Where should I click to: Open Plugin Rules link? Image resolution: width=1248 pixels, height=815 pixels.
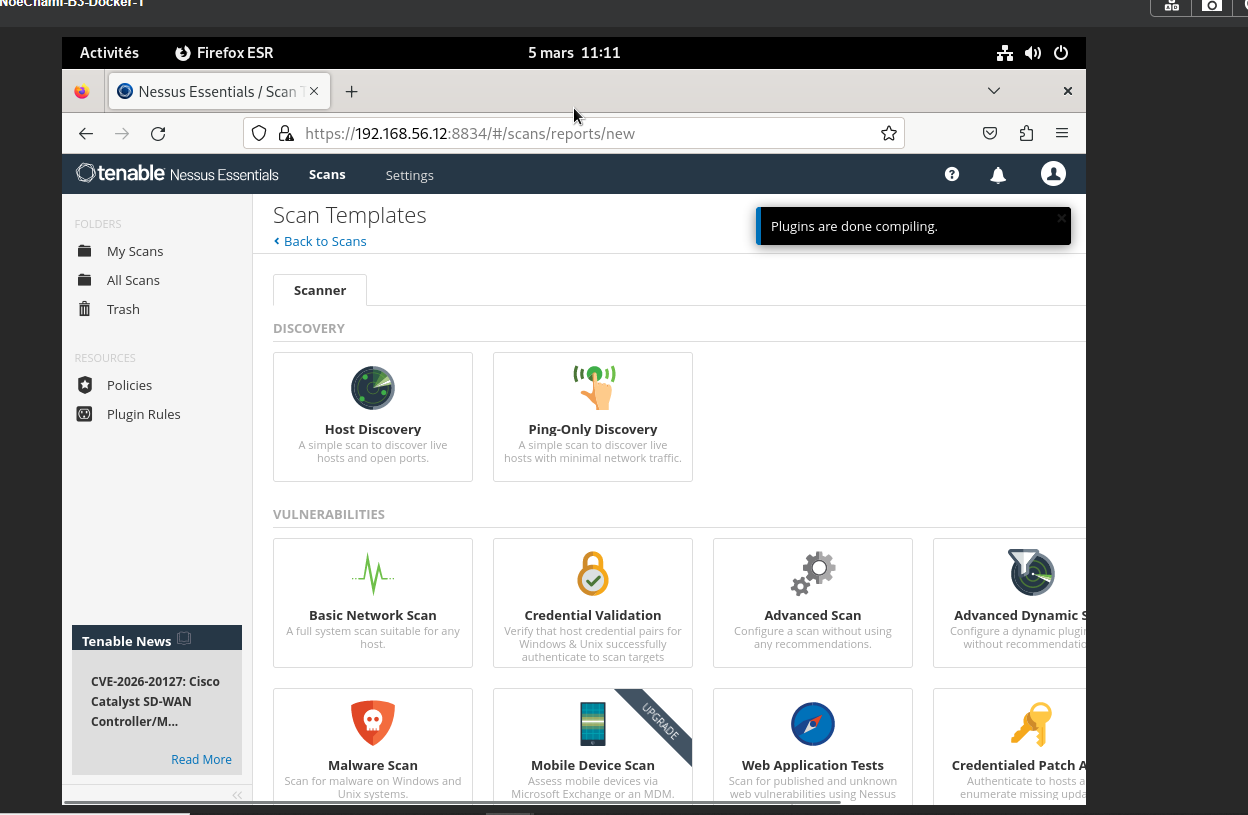point(144,414)
